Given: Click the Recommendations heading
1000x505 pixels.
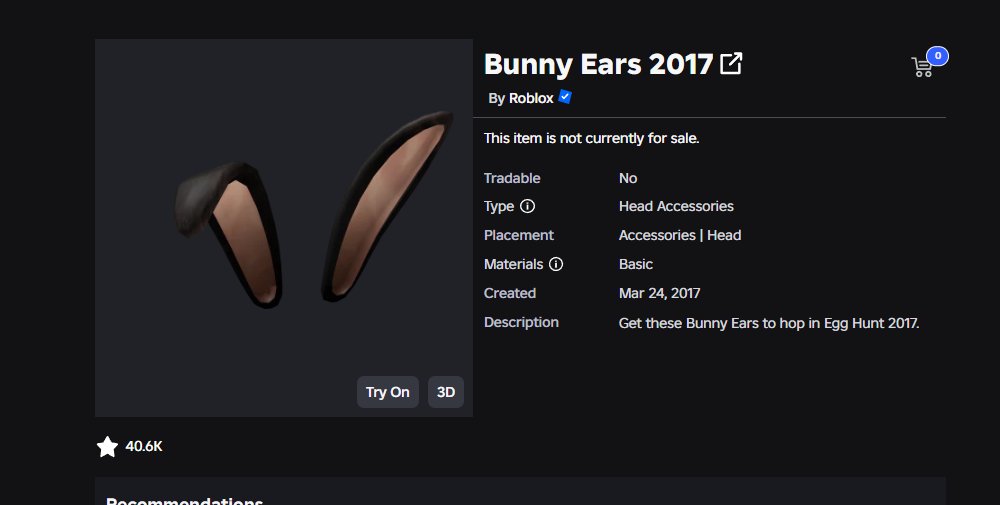Looking at the screenshot, I should pyautogui.click(x=184, y=501).
